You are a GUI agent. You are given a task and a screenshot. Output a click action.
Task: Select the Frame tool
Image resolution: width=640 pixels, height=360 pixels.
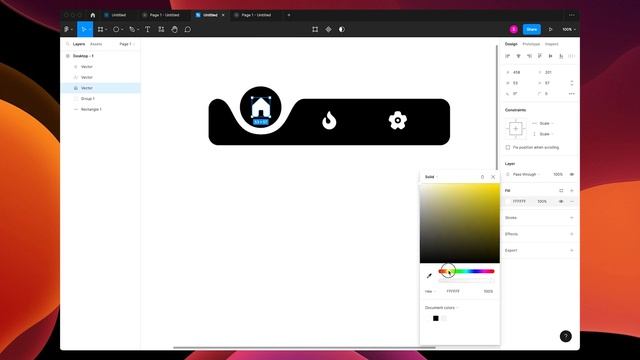click(x=101, y=29)
